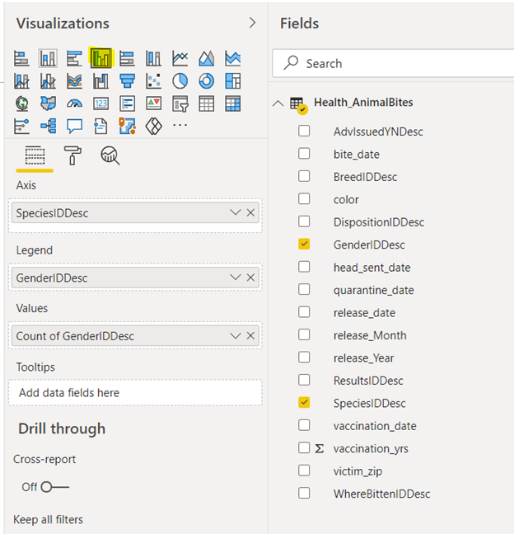Open the Analytics magnifier tab

(x=110, y=156)
